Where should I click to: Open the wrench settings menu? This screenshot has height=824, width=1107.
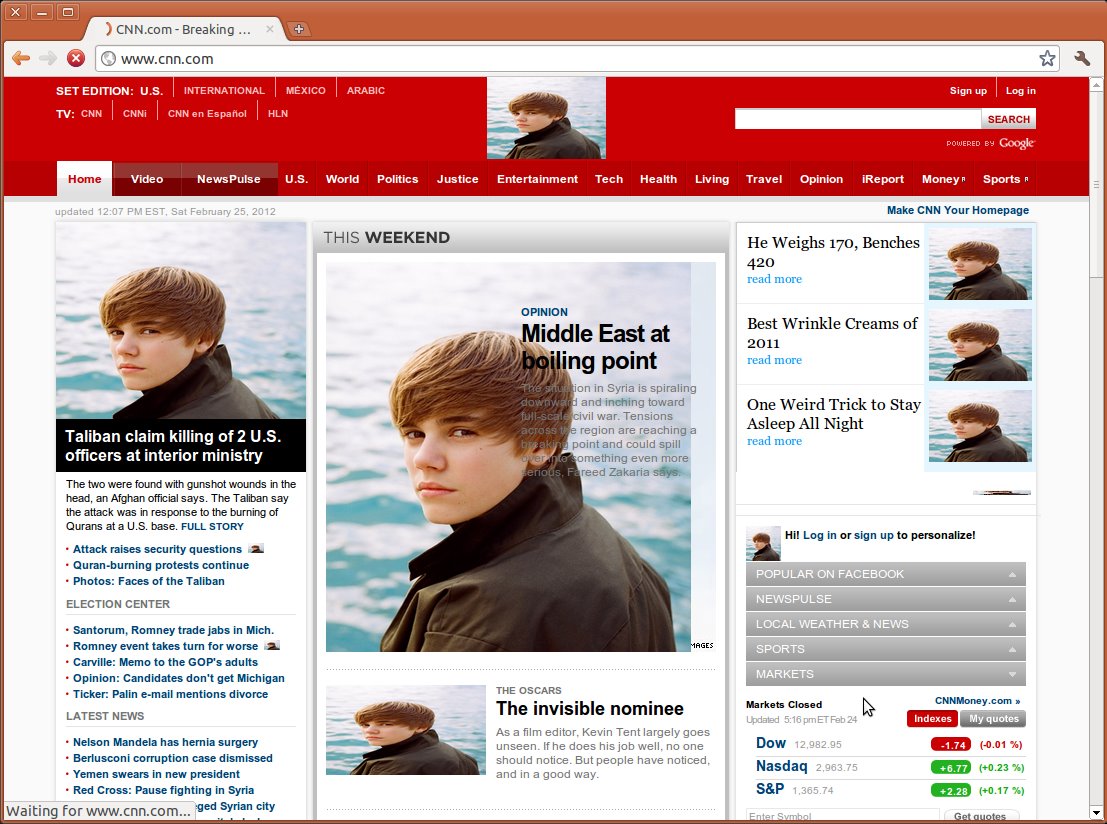point(1082,59)
